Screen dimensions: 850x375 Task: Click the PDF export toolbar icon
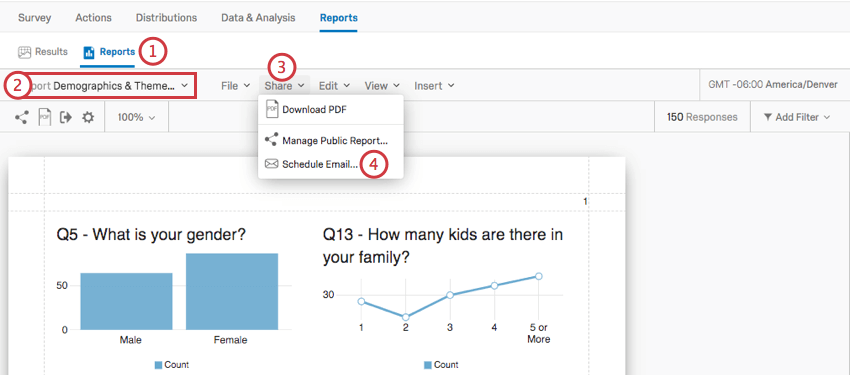[x=44, y=117]
